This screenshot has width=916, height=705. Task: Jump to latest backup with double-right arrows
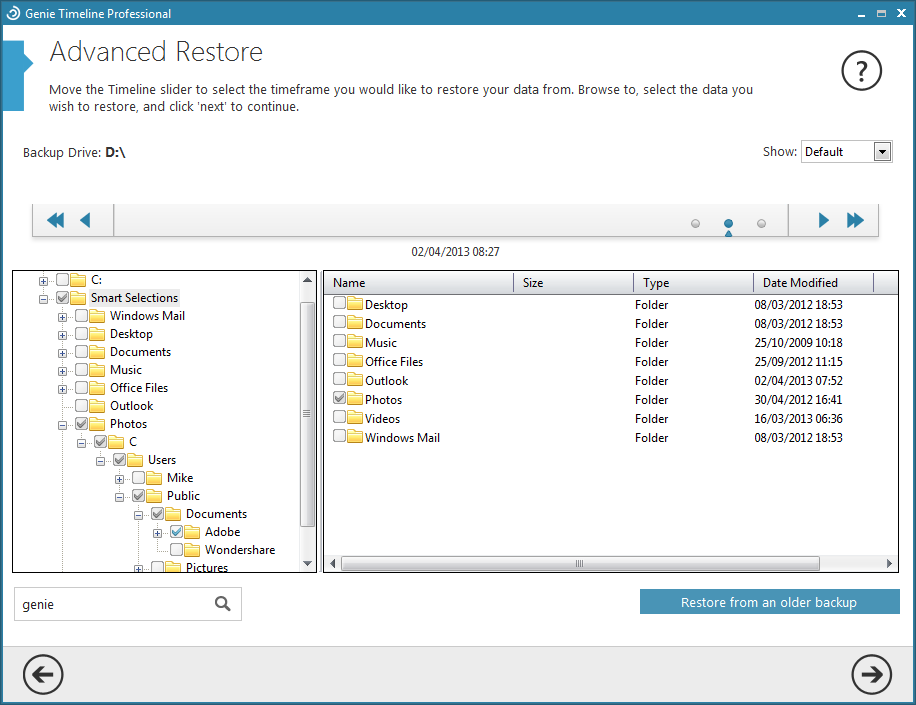pos(855,220)
